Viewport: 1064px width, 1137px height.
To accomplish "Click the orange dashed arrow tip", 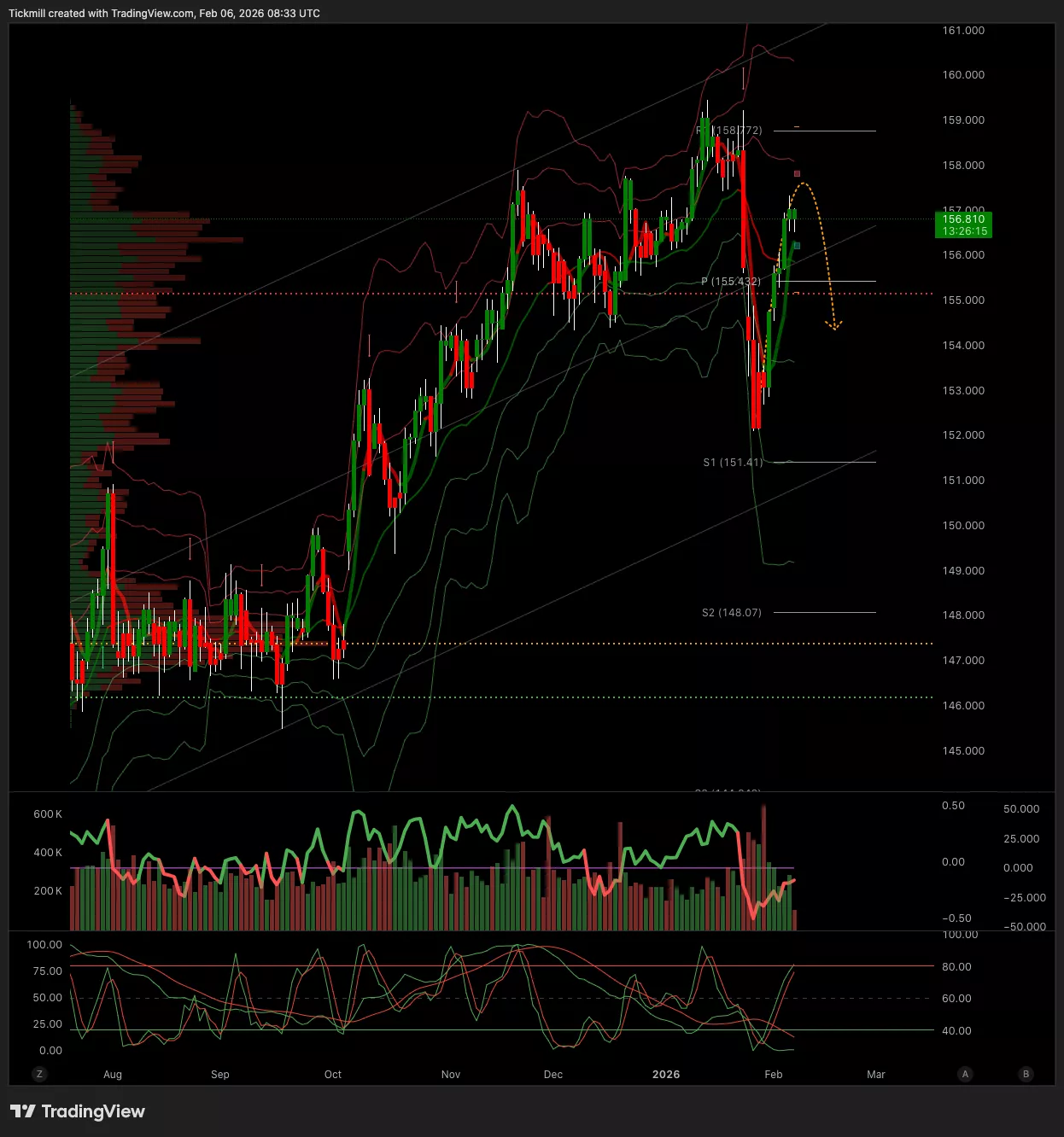I will coord(834,325).
